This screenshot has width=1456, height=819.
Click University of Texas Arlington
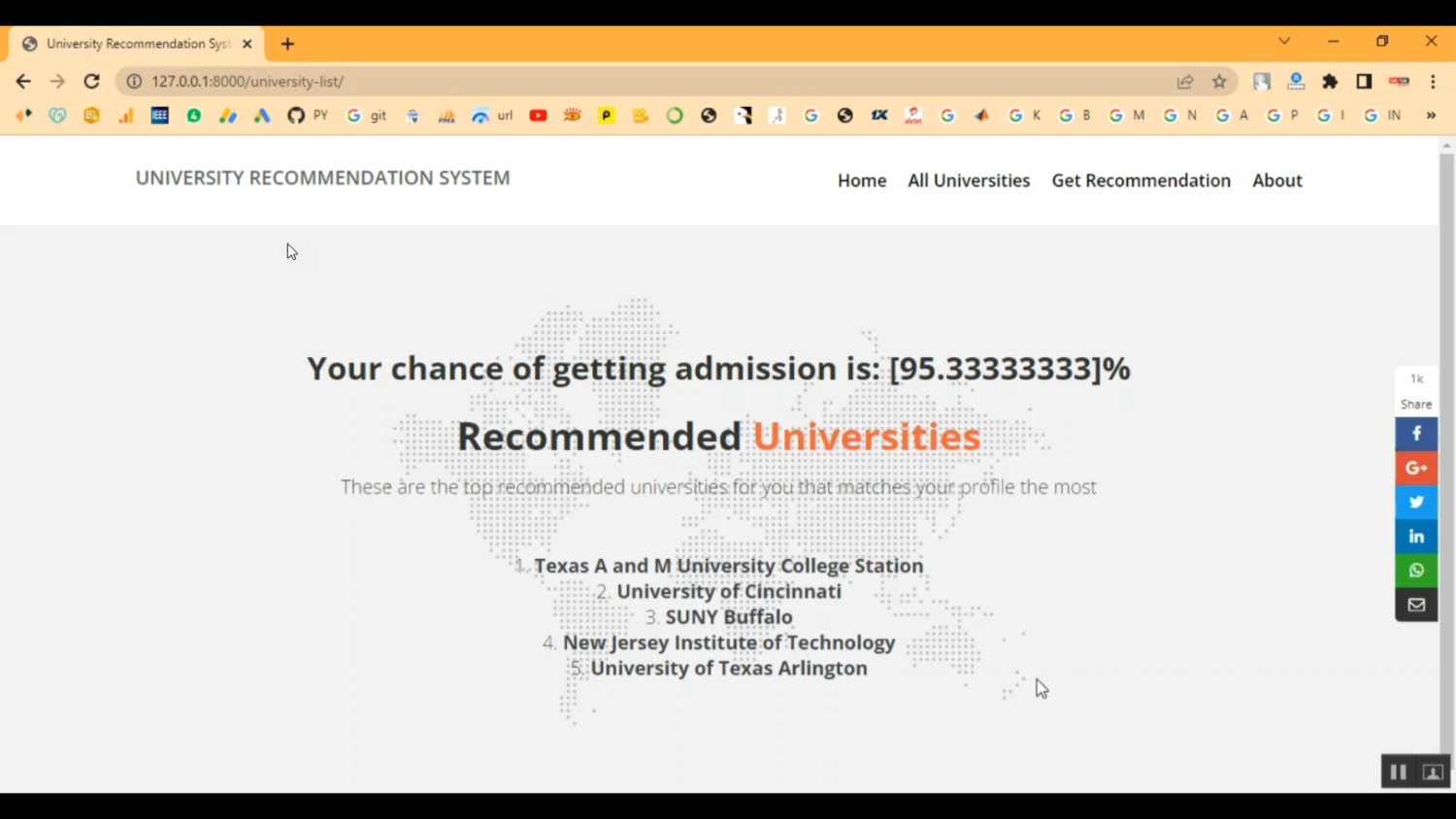(x=729, y=668)
